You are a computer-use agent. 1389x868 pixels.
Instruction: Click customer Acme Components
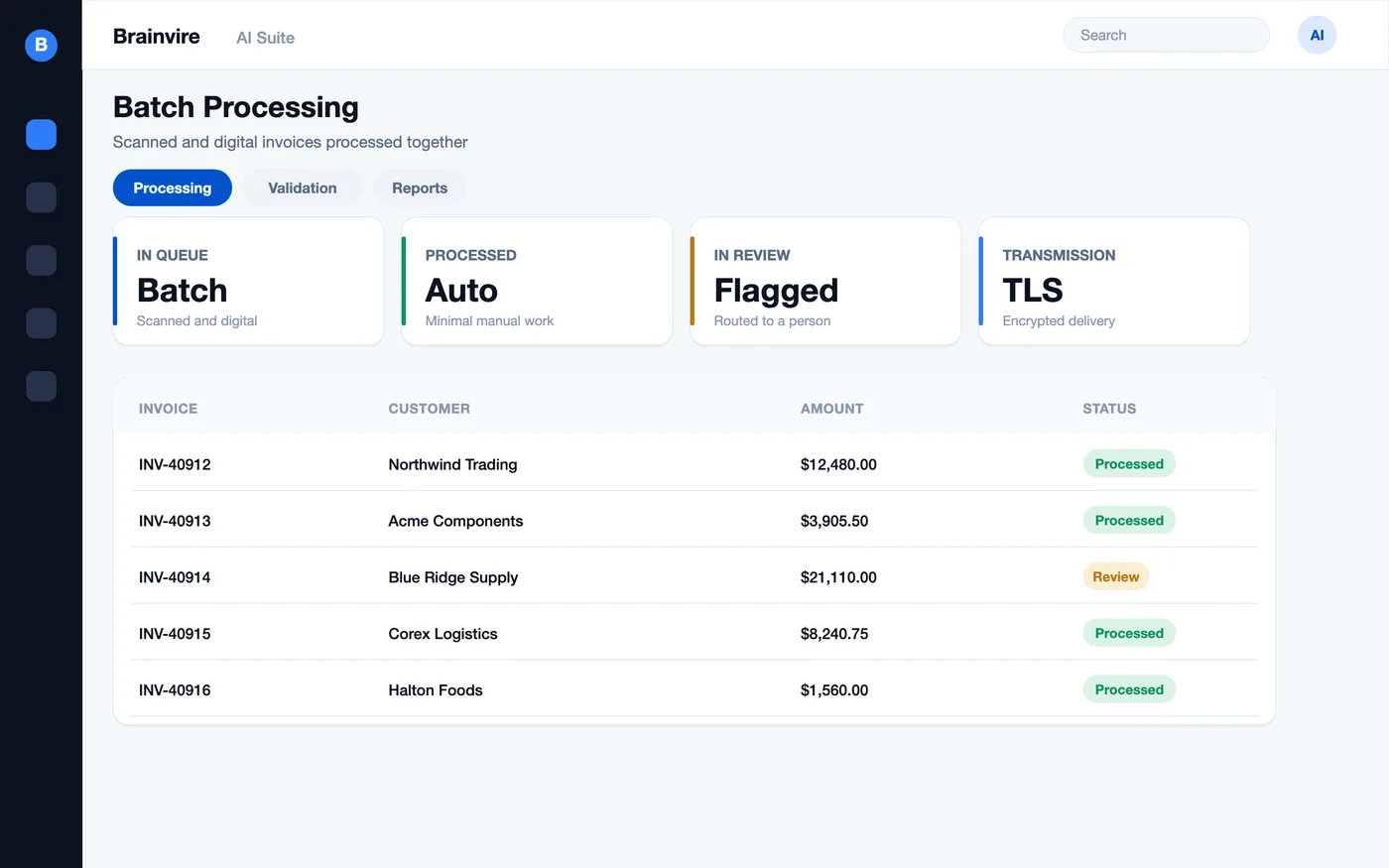(455, 521)
